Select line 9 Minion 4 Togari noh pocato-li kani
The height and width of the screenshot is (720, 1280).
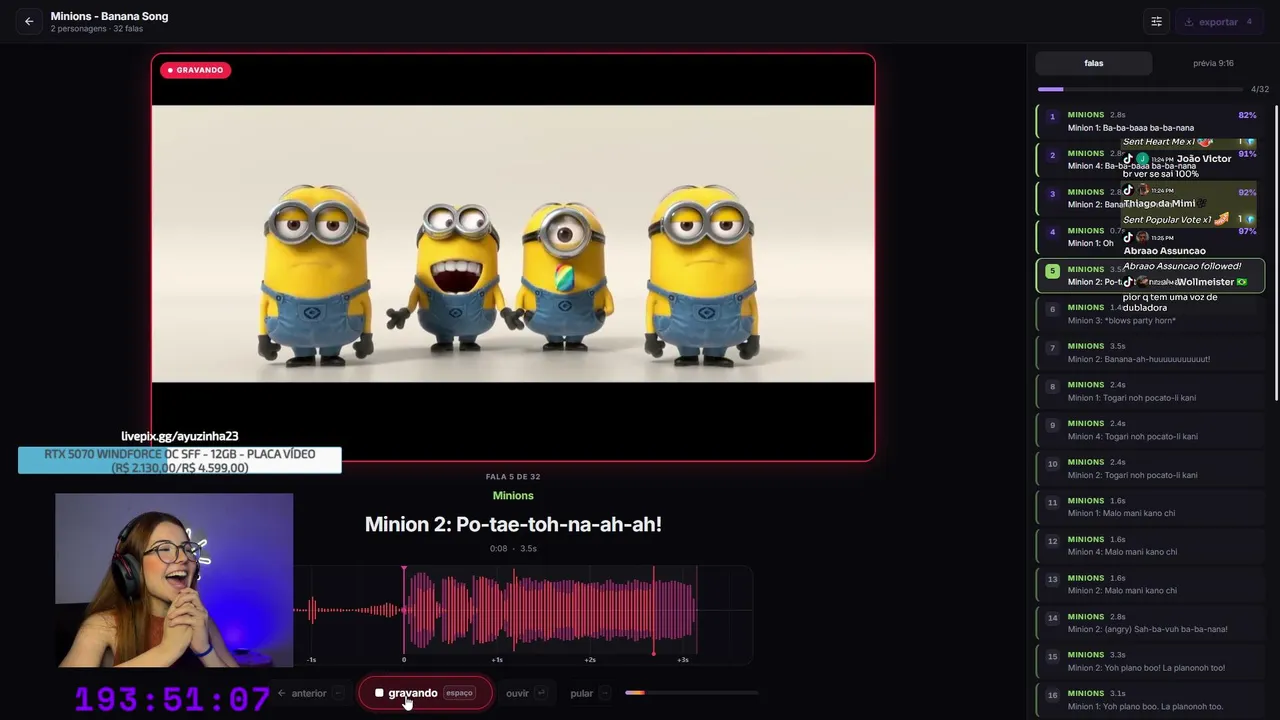(1151, 430)
